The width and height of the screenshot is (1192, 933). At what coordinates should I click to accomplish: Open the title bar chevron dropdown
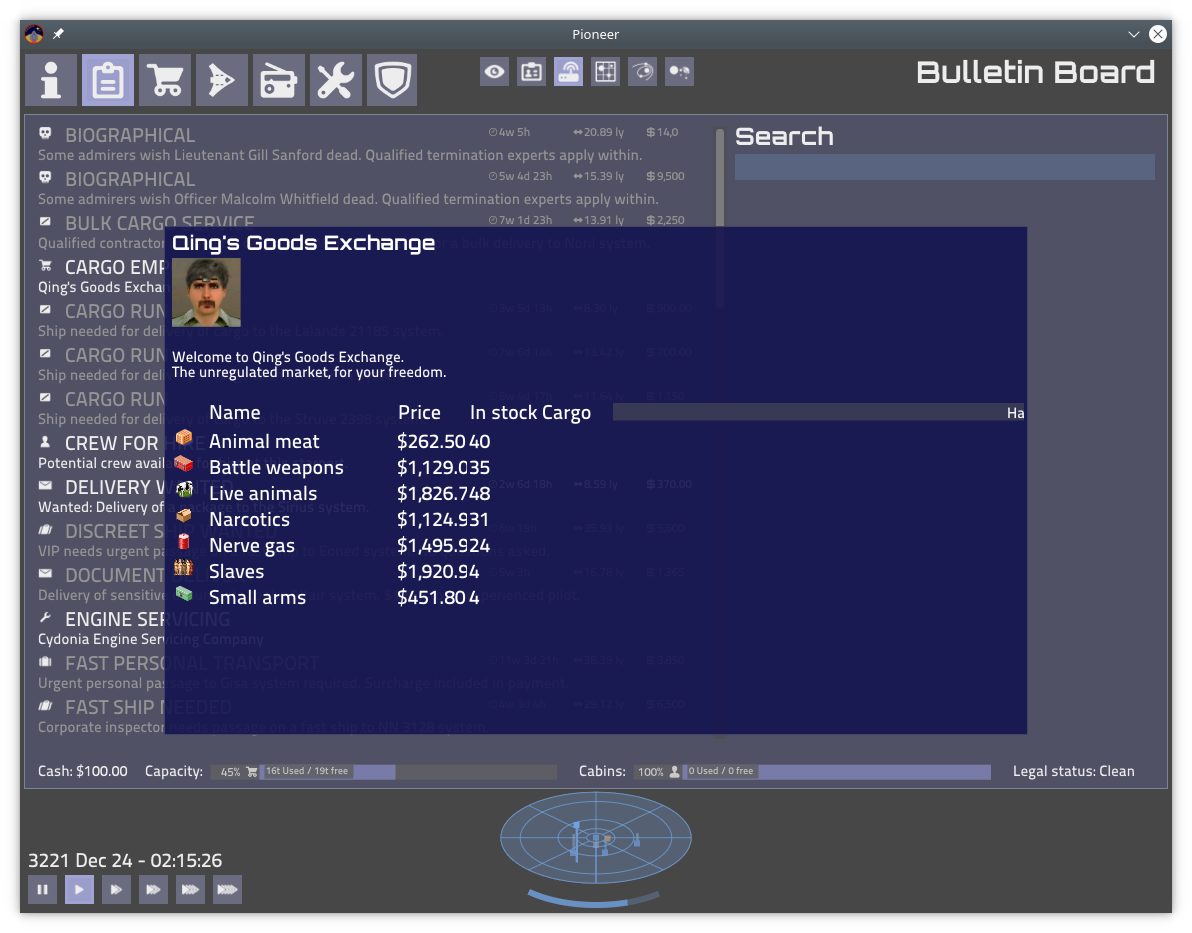1133,34
